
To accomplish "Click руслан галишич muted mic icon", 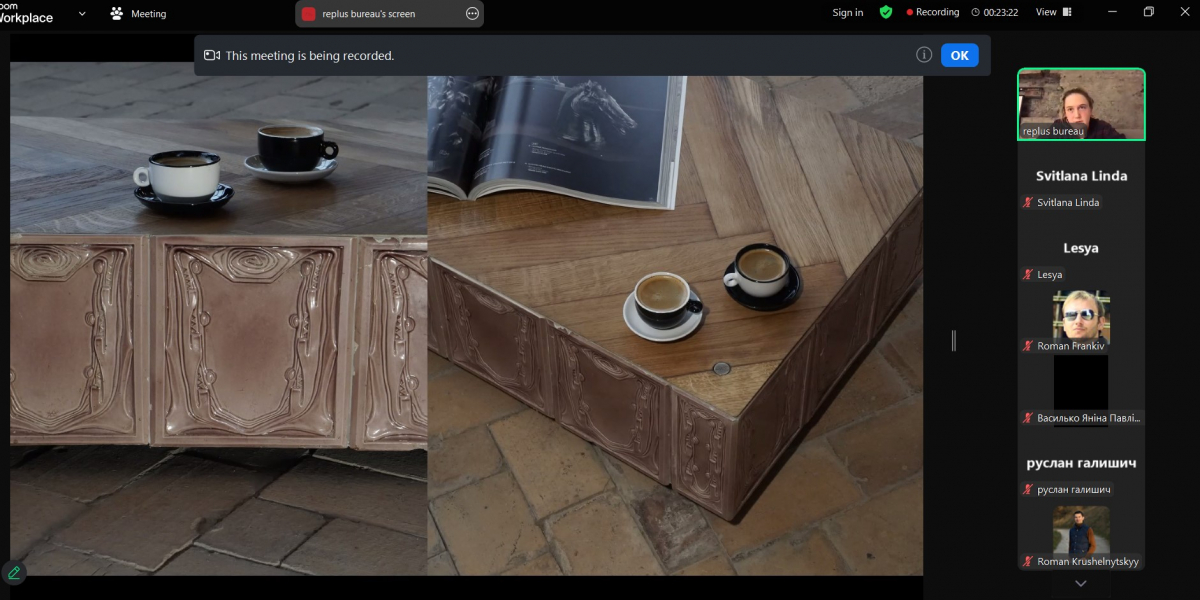I will 1027,489.
